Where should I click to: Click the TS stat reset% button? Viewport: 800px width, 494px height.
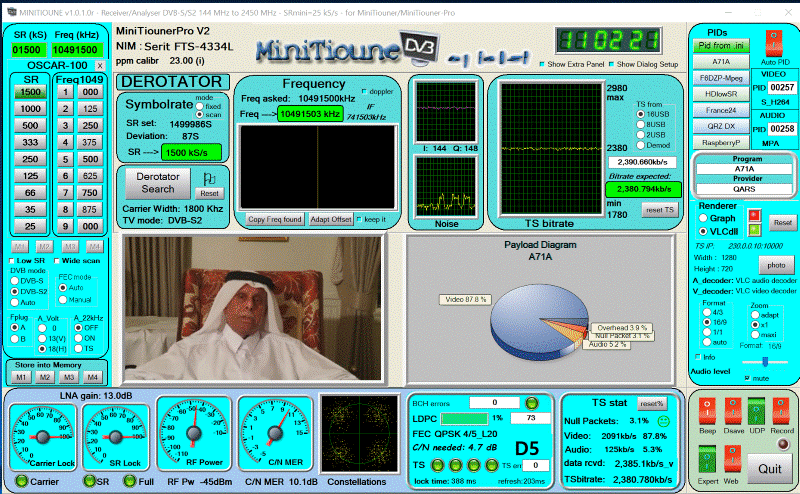652,403
